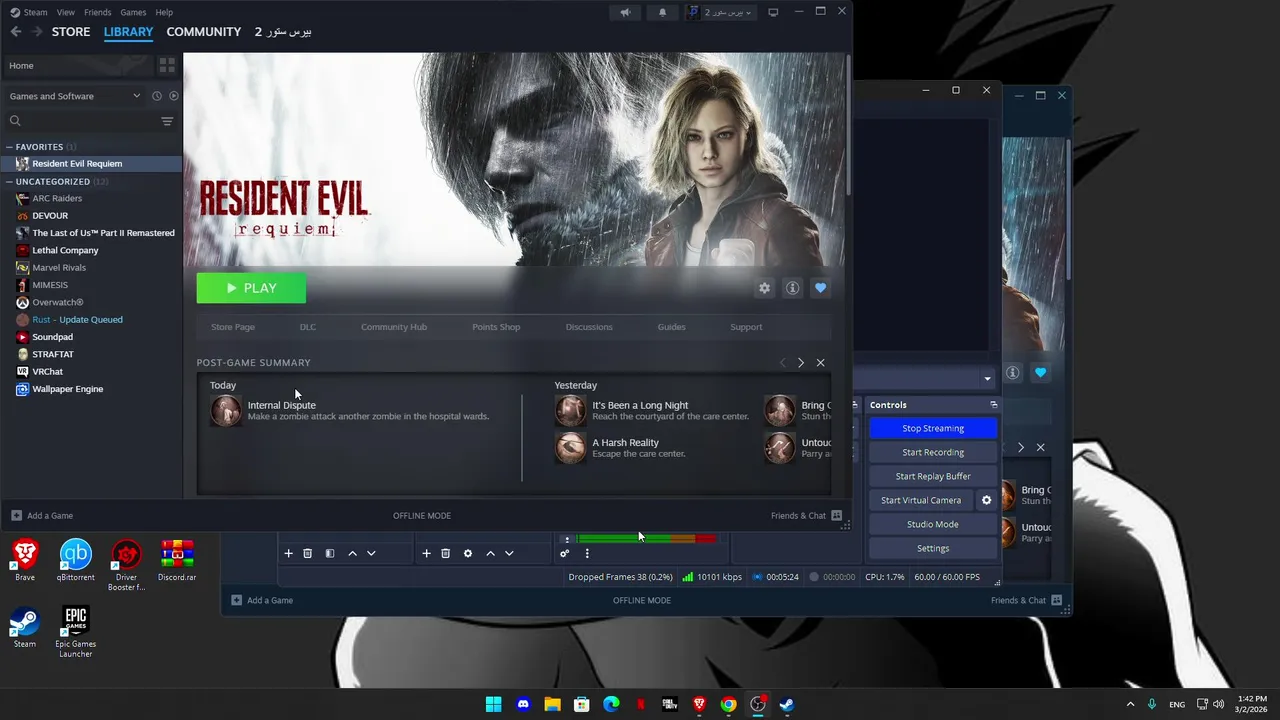Click Add a Game in rear Steam window
The image size is (1280, 720).
(x=262, y=600)
